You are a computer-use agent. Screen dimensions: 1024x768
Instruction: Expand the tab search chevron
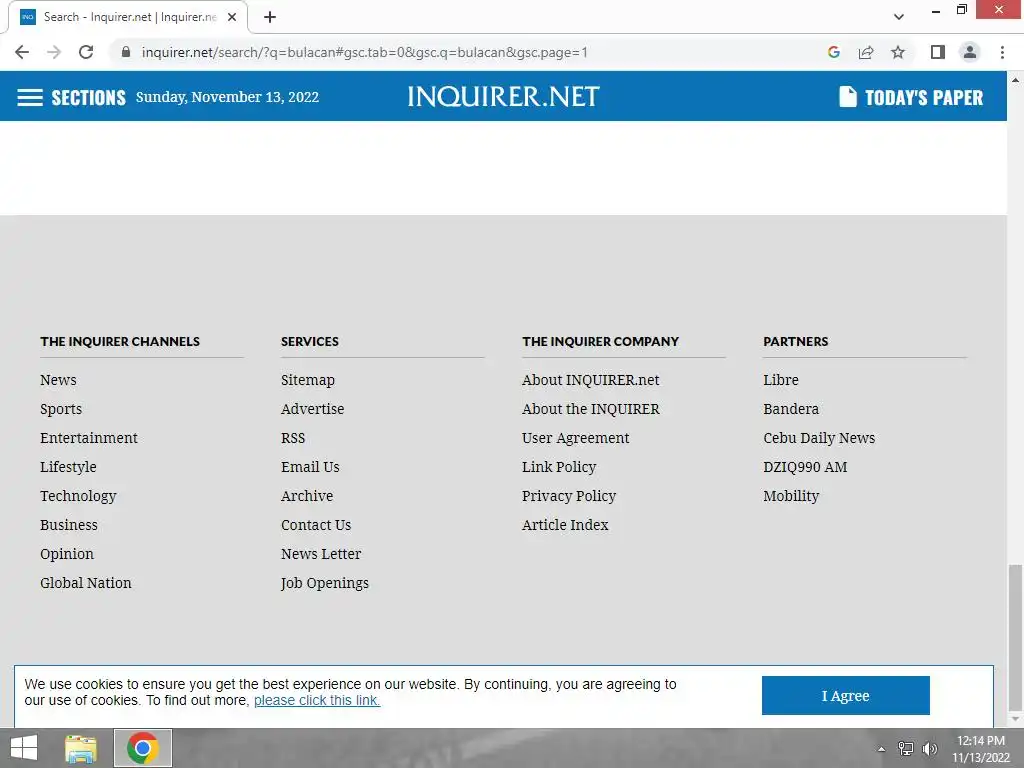[x=899, y=17]
